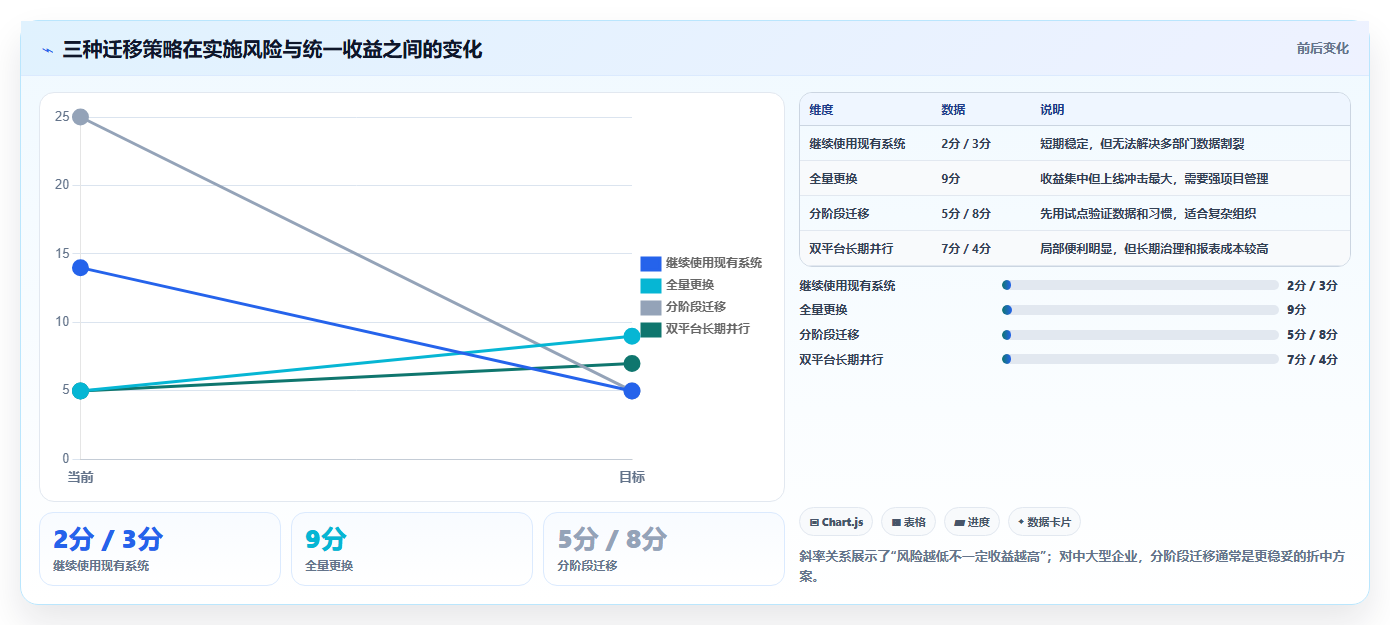This screenshot has height=625, width=1390.
Task: Click the blue data point at 14
Action: click(81, 267)
